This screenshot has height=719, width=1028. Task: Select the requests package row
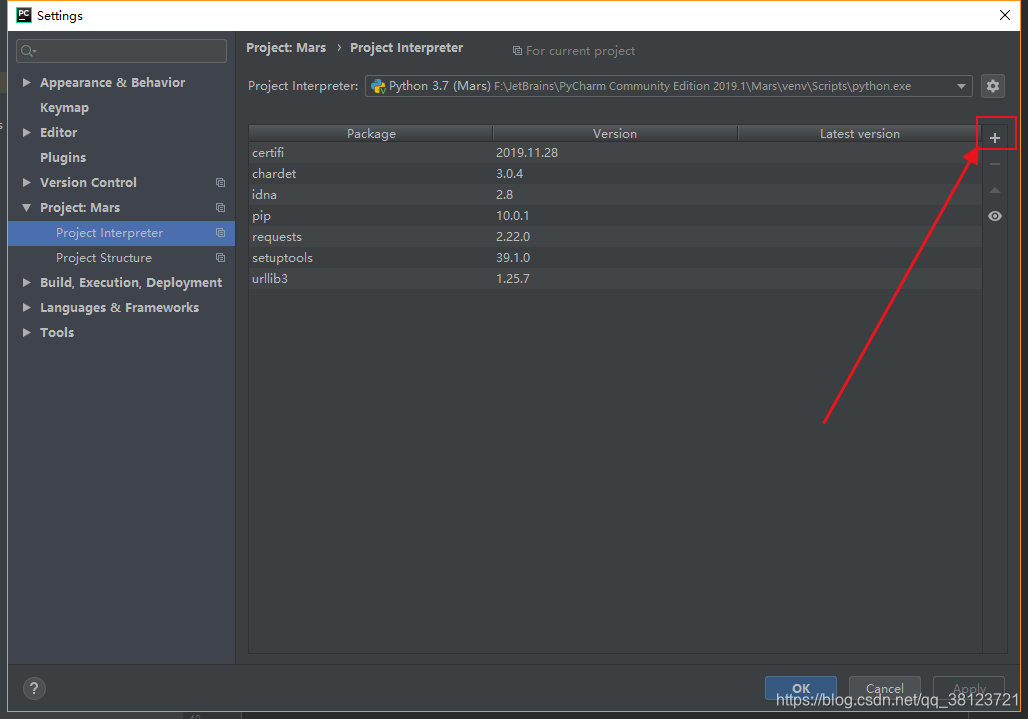615,237
